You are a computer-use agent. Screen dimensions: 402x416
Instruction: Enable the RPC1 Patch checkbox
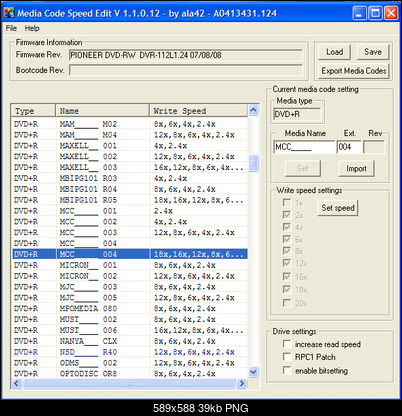pyautogui.click(x=286, y=357)
